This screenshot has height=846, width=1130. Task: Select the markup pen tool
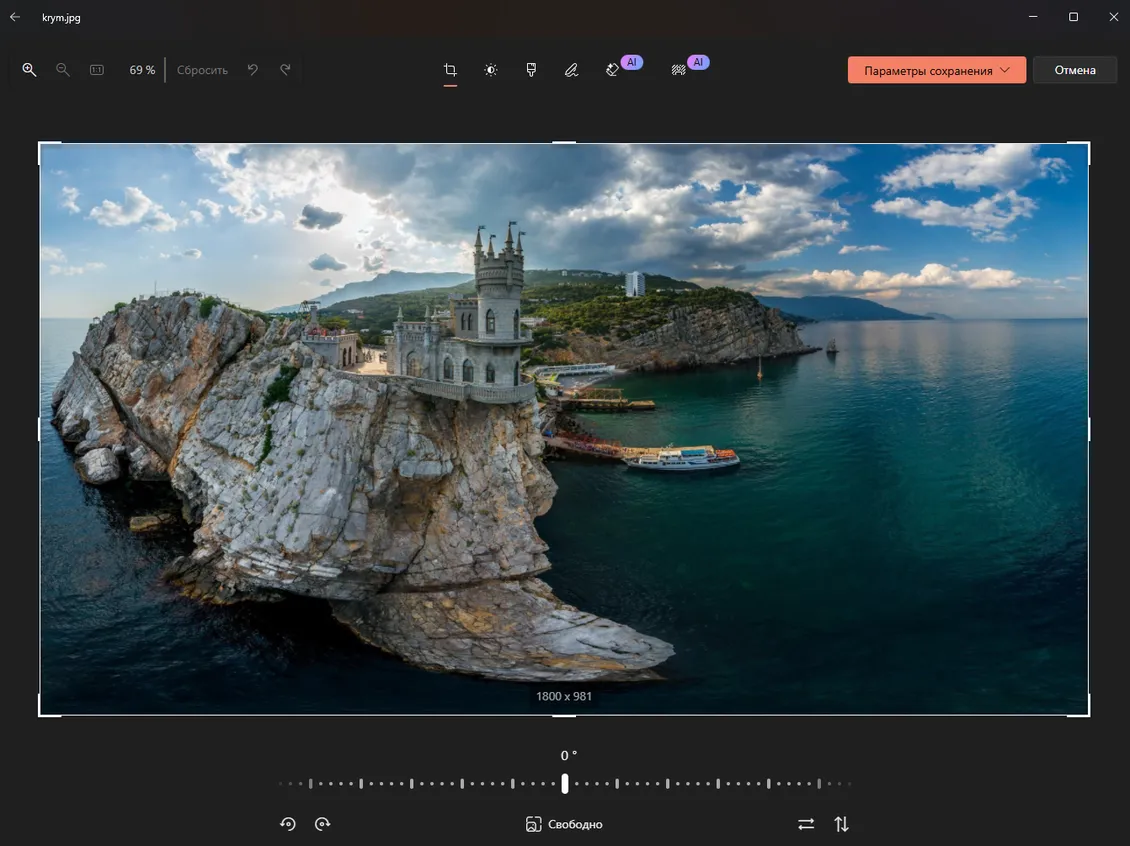click(571, 69)
